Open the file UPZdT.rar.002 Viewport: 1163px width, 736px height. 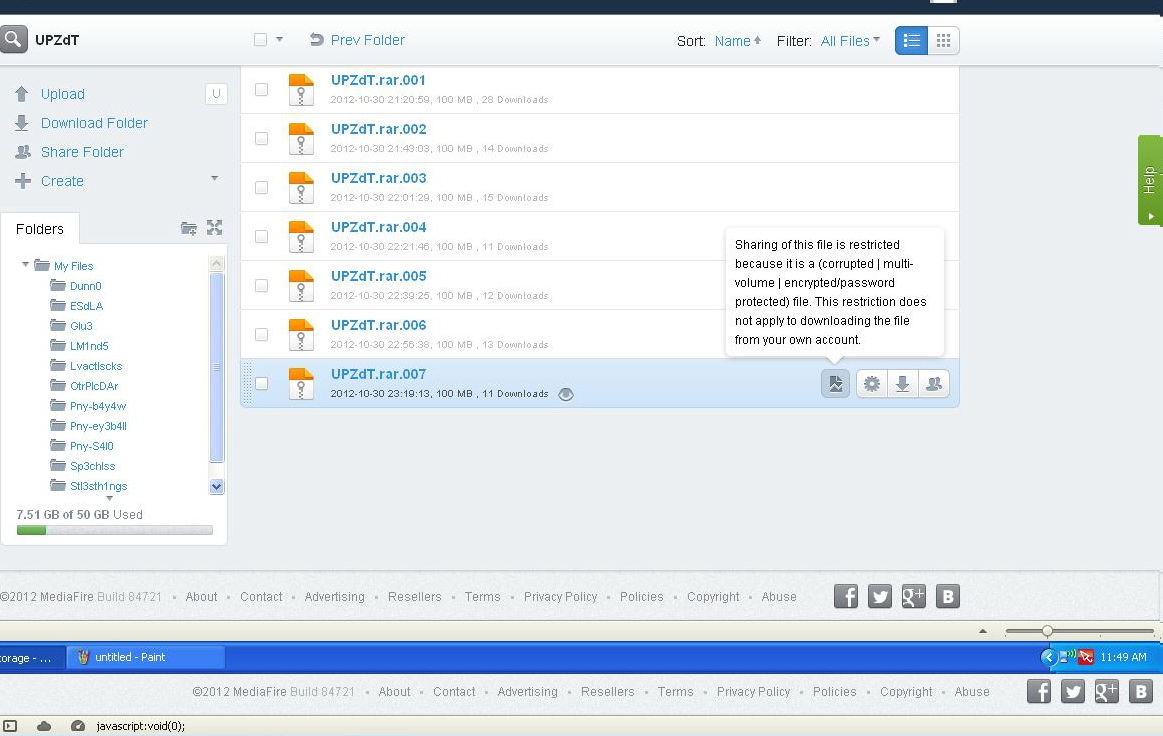tap(378, 129)
